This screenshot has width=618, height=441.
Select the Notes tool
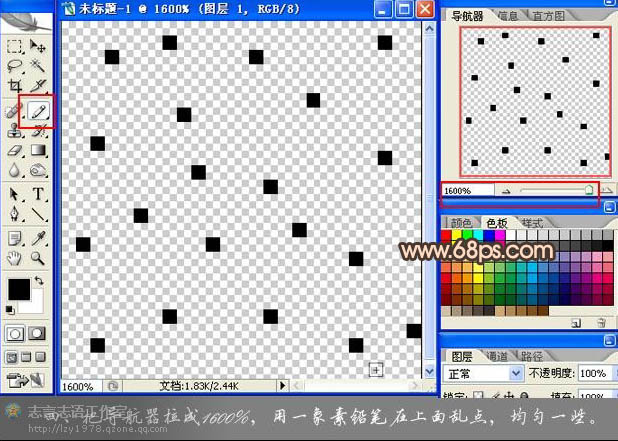coord(15,238)
